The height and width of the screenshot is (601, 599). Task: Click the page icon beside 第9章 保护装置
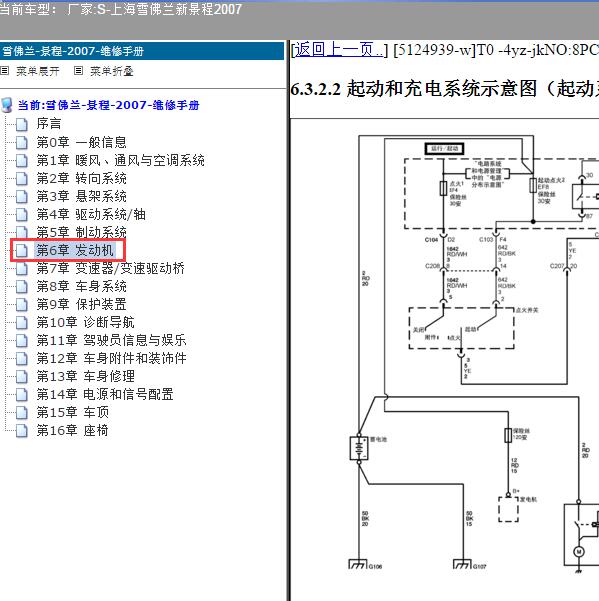pyautogui.click(x=22, y=304)
